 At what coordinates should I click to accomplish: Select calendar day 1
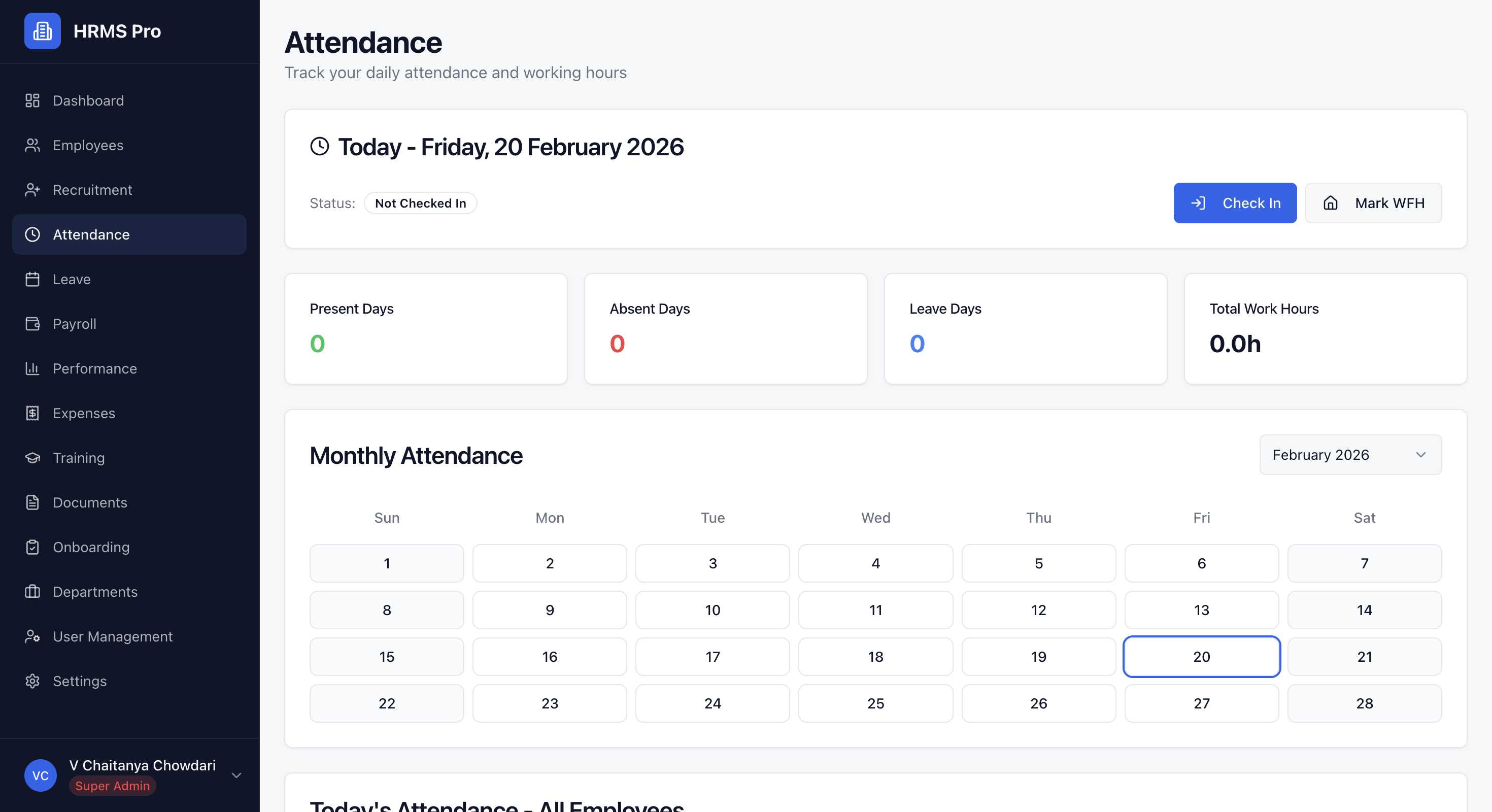pyautogui.click(x=386, y=563)
